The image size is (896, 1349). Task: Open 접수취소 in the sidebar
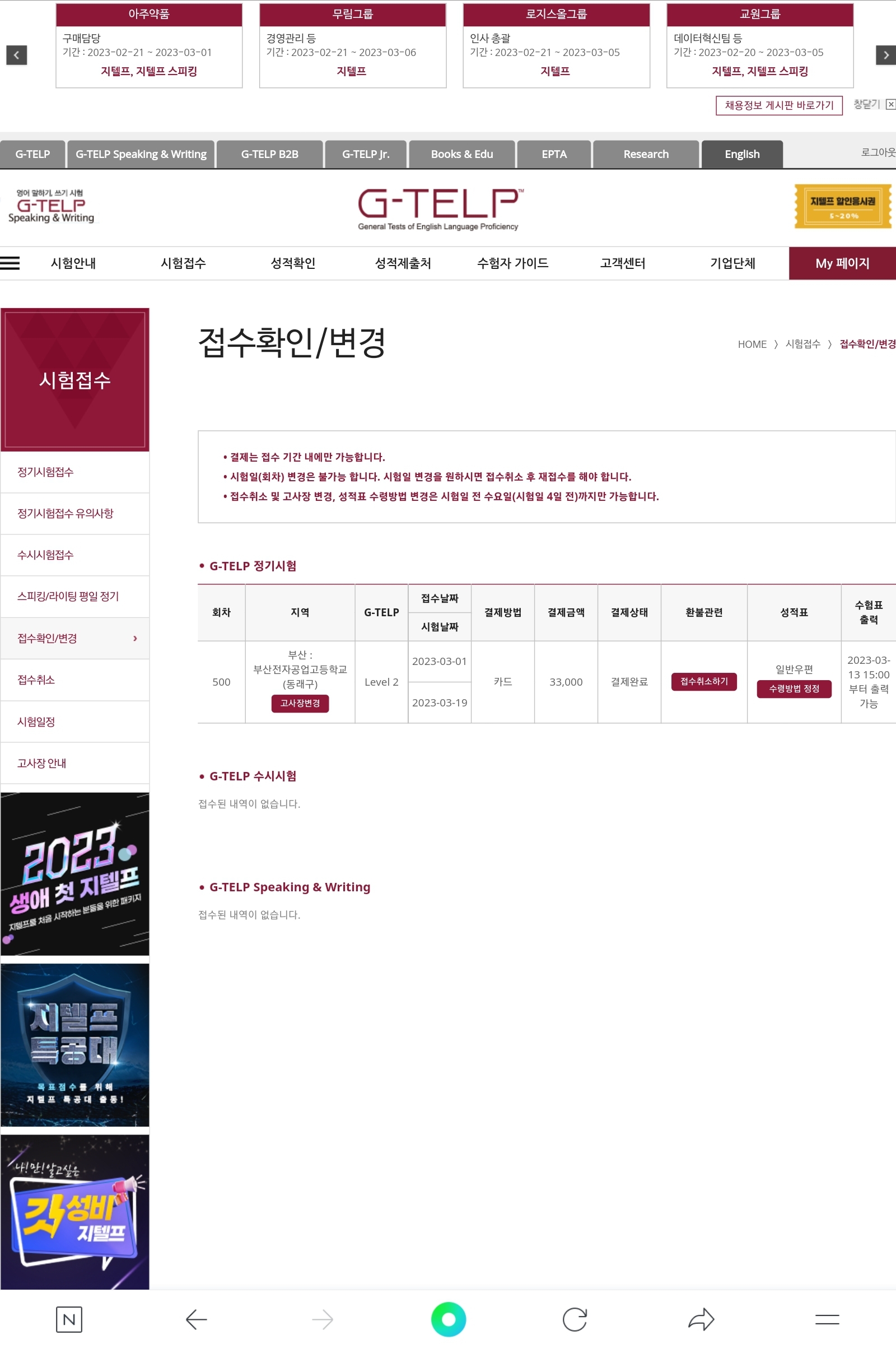tap(75, 680)
